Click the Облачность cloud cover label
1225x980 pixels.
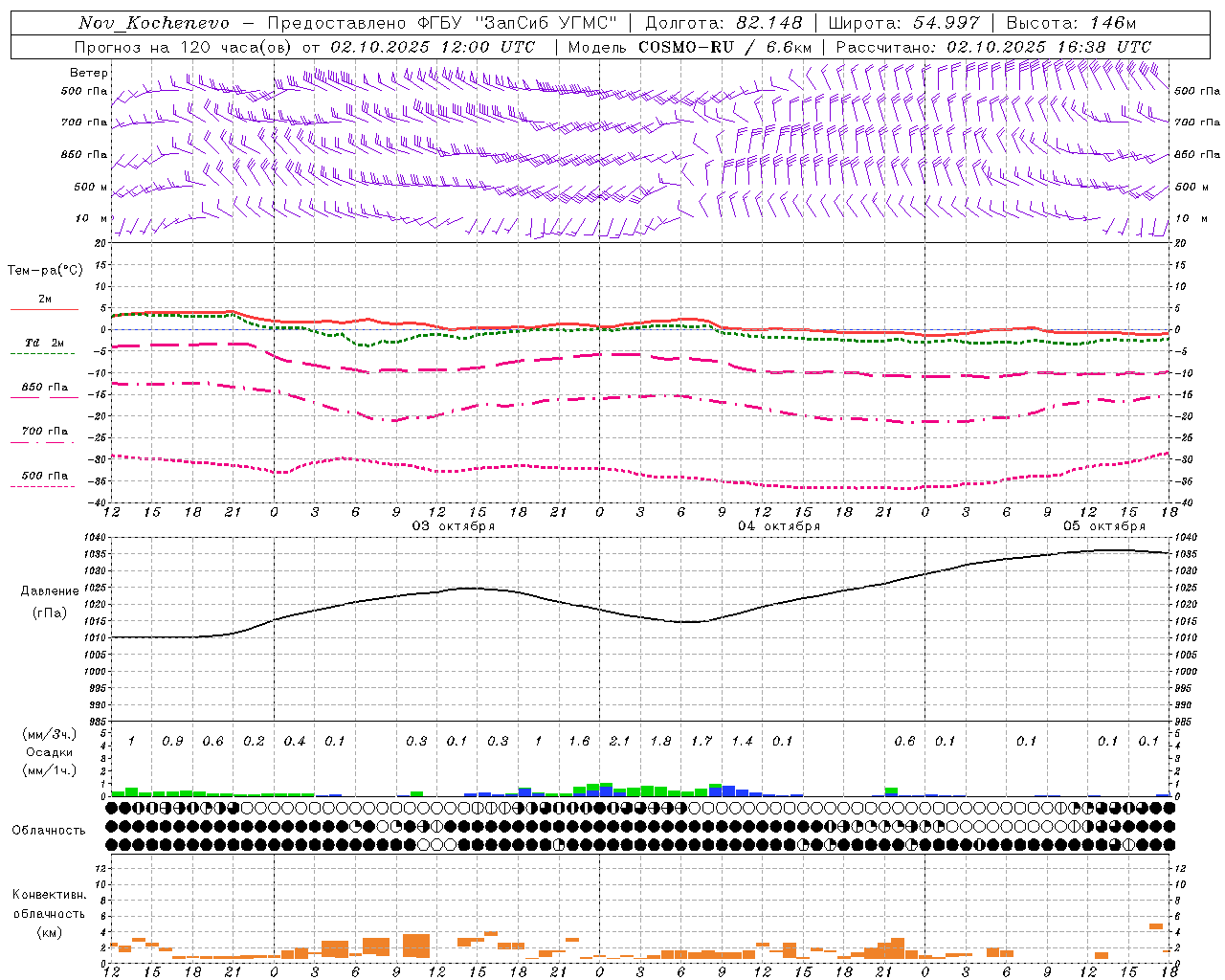pos(49,831)
